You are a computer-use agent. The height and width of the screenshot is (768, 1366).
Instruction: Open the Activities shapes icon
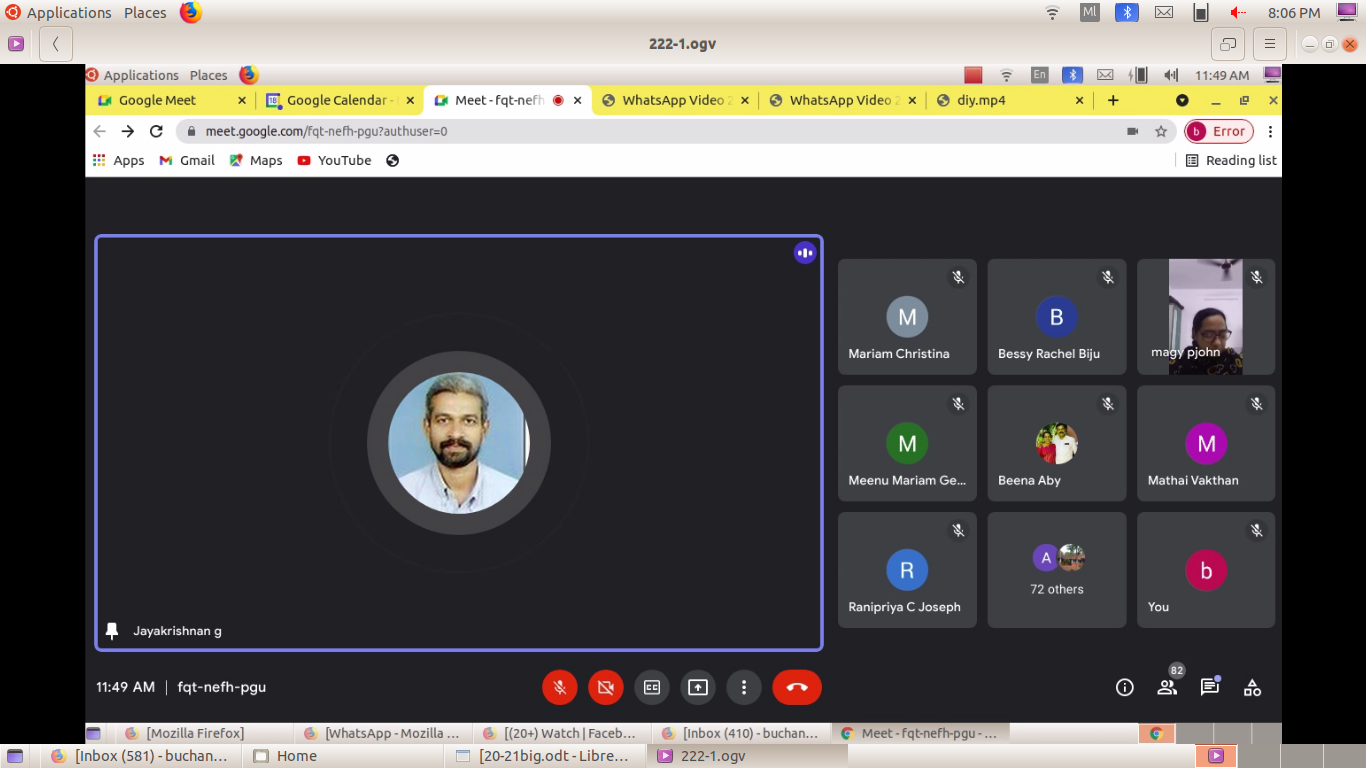pos(1252,687)
